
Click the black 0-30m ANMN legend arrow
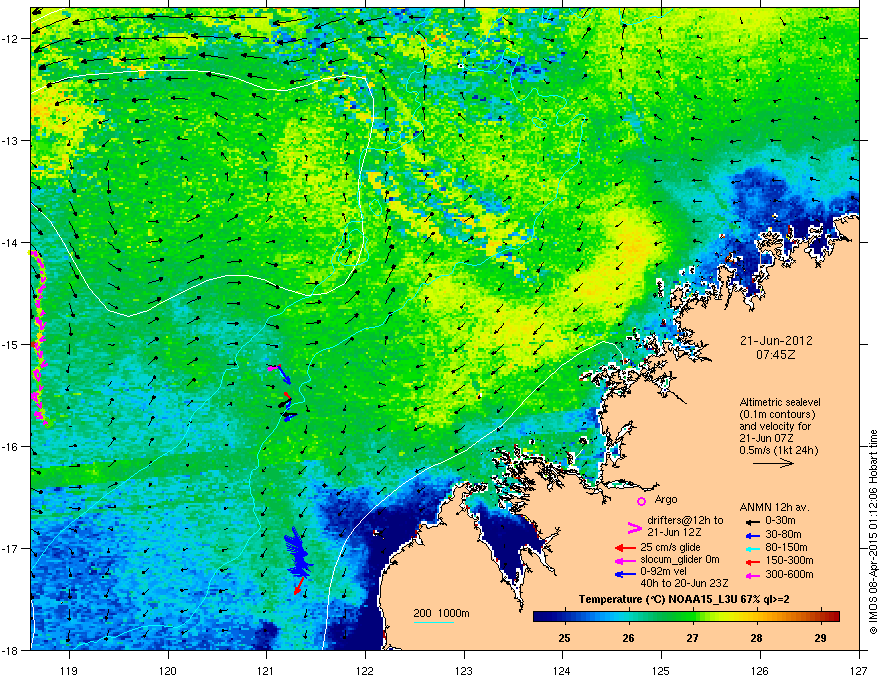(x=753, y=521)
